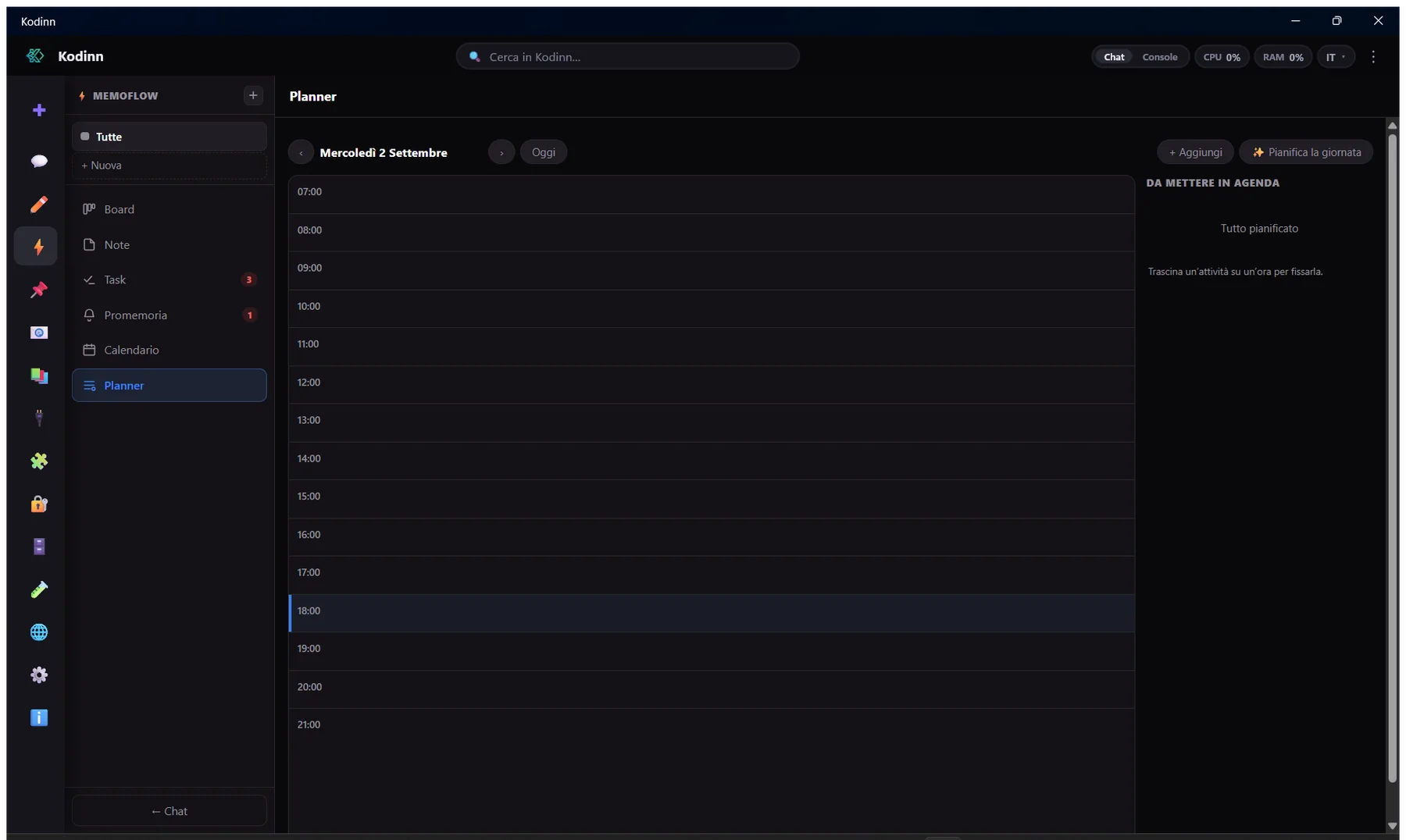The height and width of the screenshot is (840, 1406).
Task: Open Promemoria in the sidebar
Action: coord(170,315)
